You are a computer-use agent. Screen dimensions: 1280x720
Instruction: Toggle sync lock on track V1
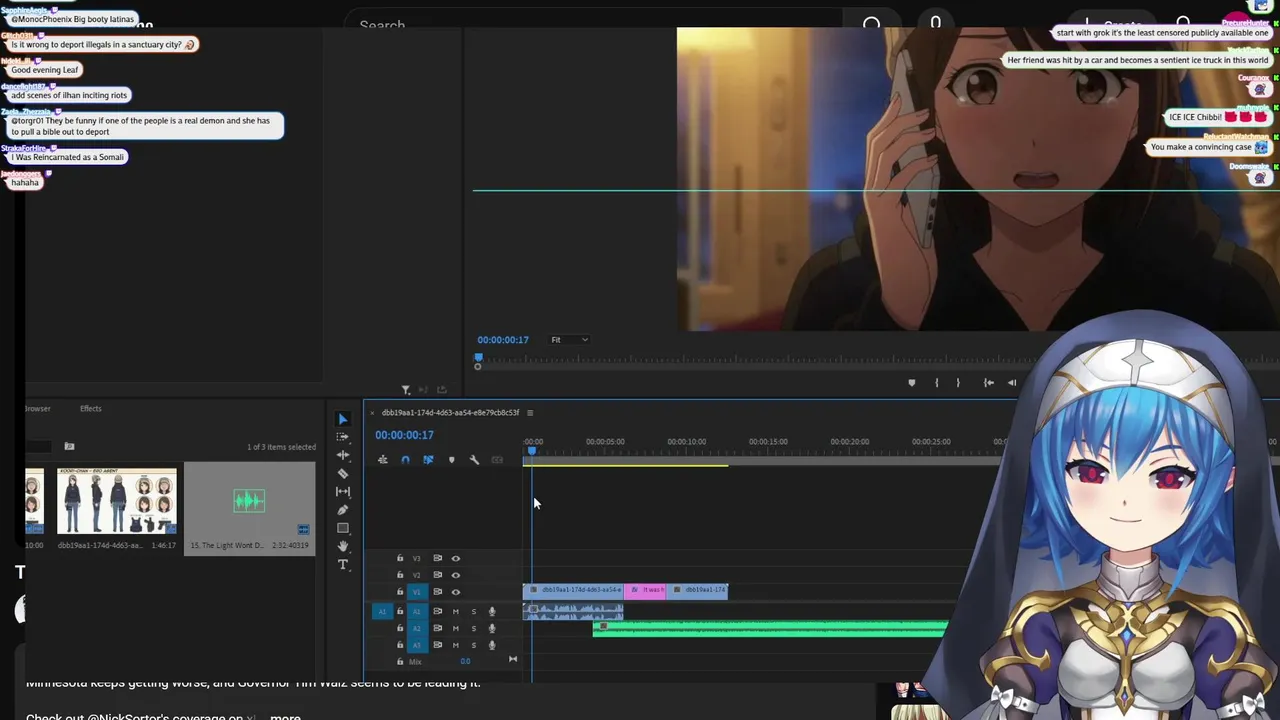click(x=437, y=592)
